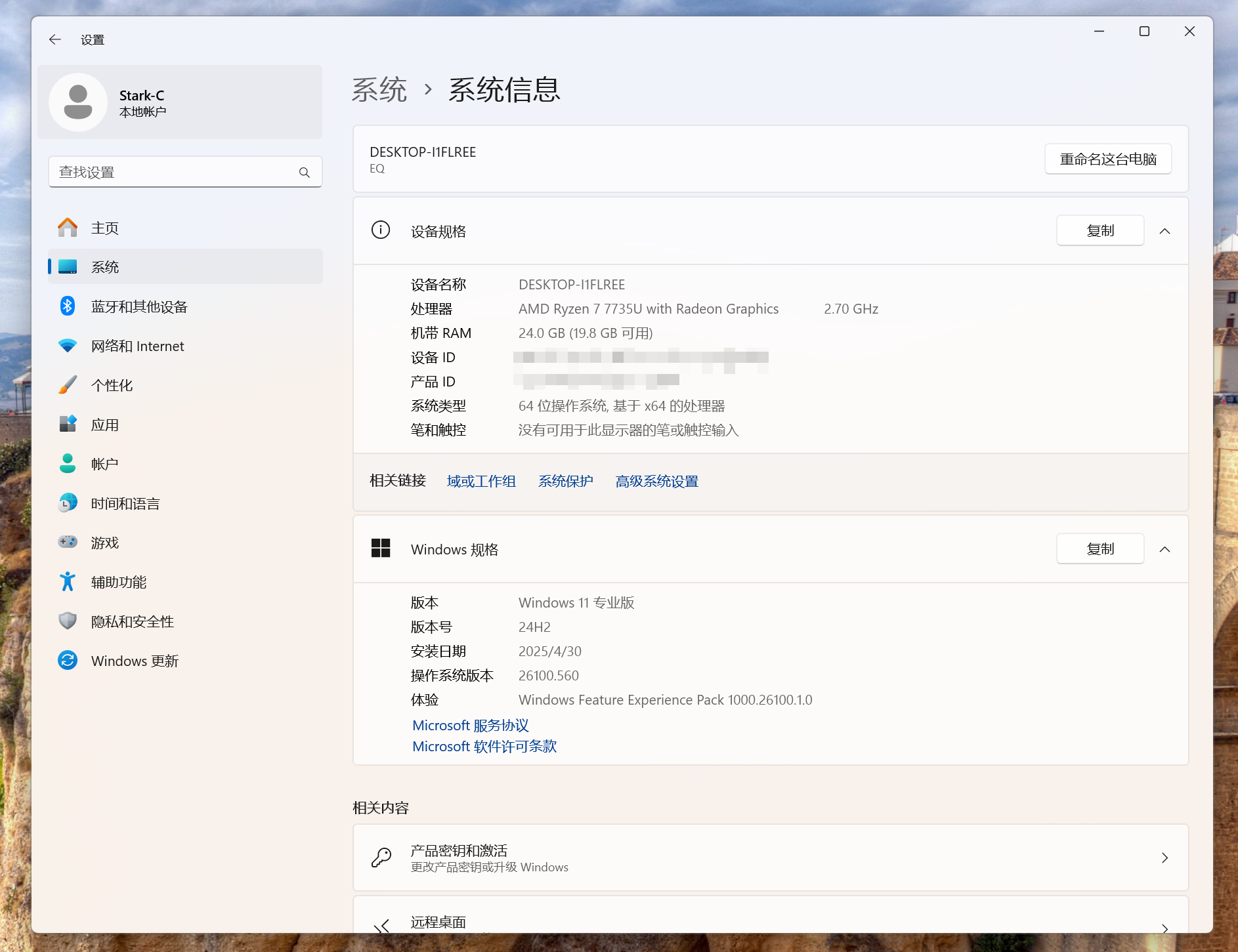Collapse the Windows 规格 section chevron
The width and height of the screenshot is (1238, 952).
point(1165,549)
